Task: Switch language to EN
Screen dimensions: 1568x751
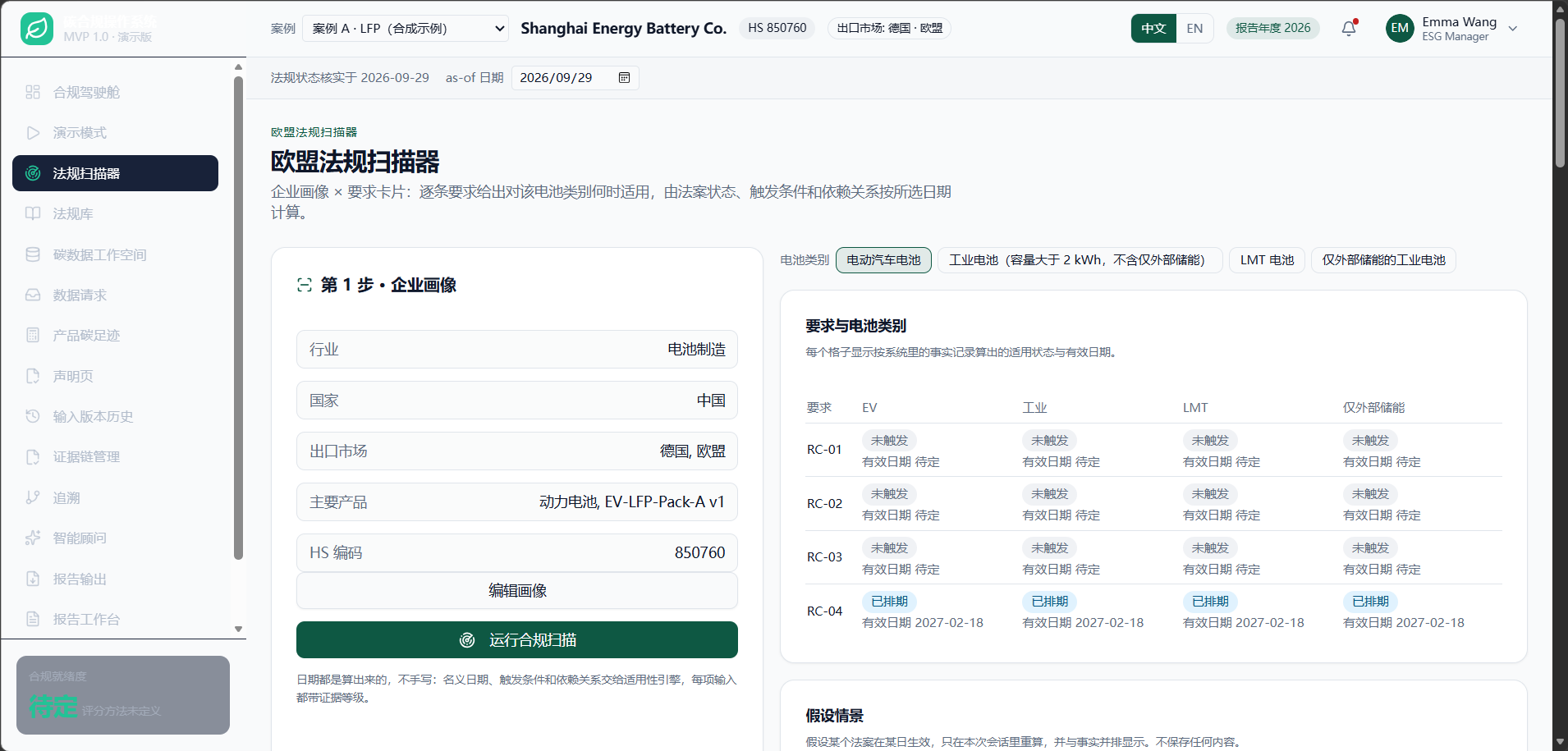Action: (1194, 28)
